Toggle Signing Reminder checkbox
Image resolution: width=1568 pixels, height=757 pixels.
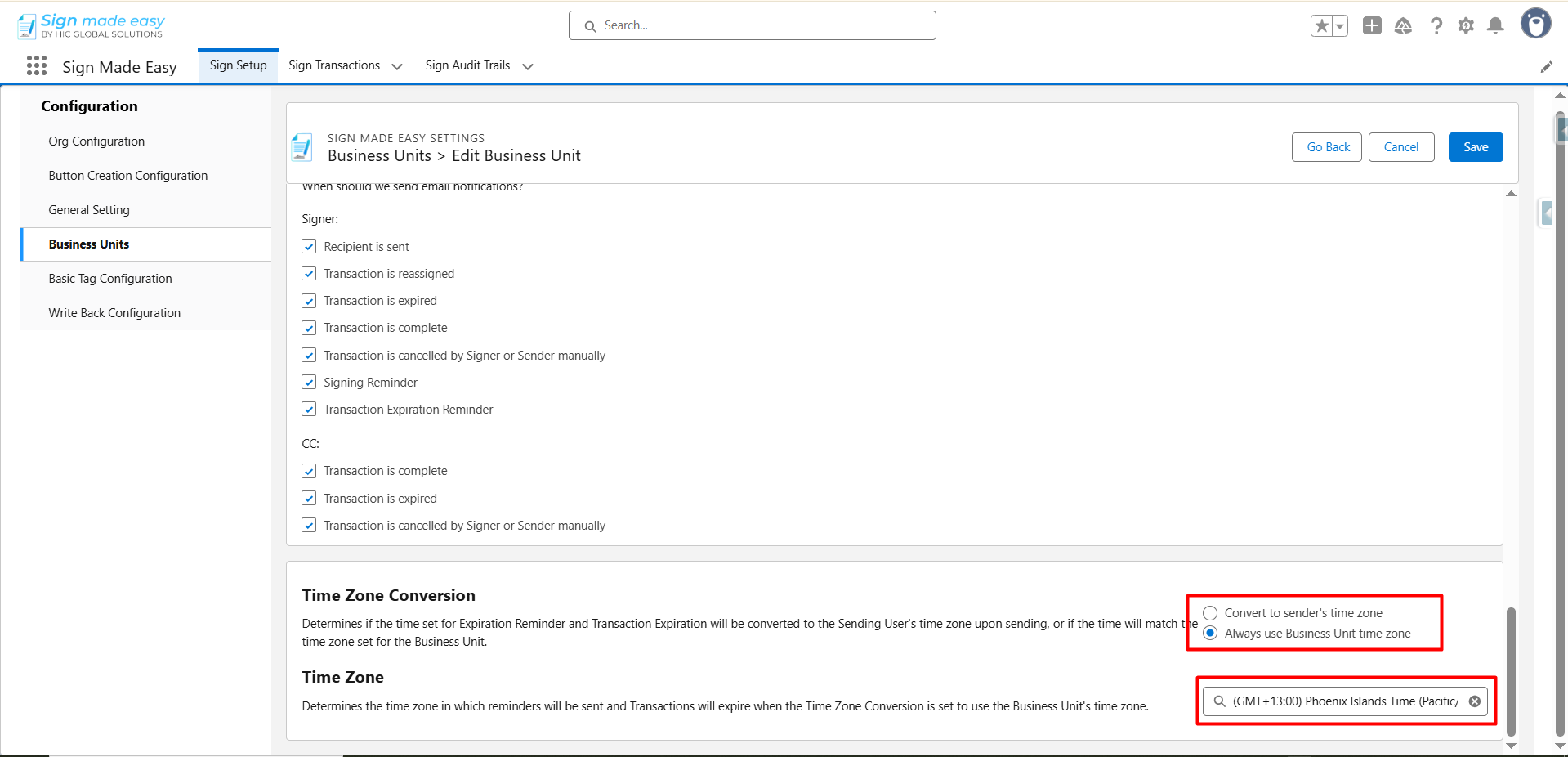click(309, 383)
